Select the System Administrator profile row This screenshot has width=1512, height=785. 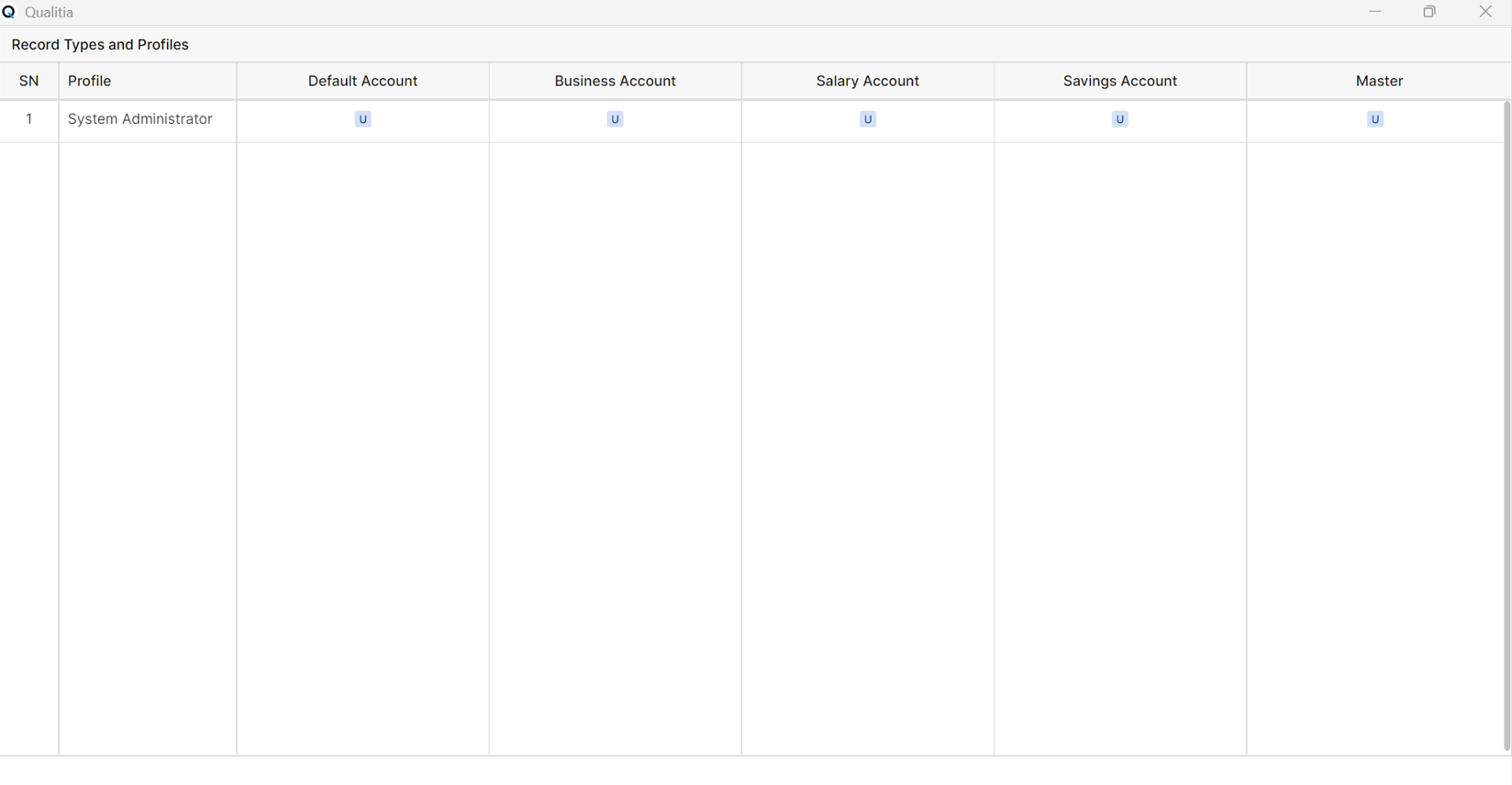751,120
